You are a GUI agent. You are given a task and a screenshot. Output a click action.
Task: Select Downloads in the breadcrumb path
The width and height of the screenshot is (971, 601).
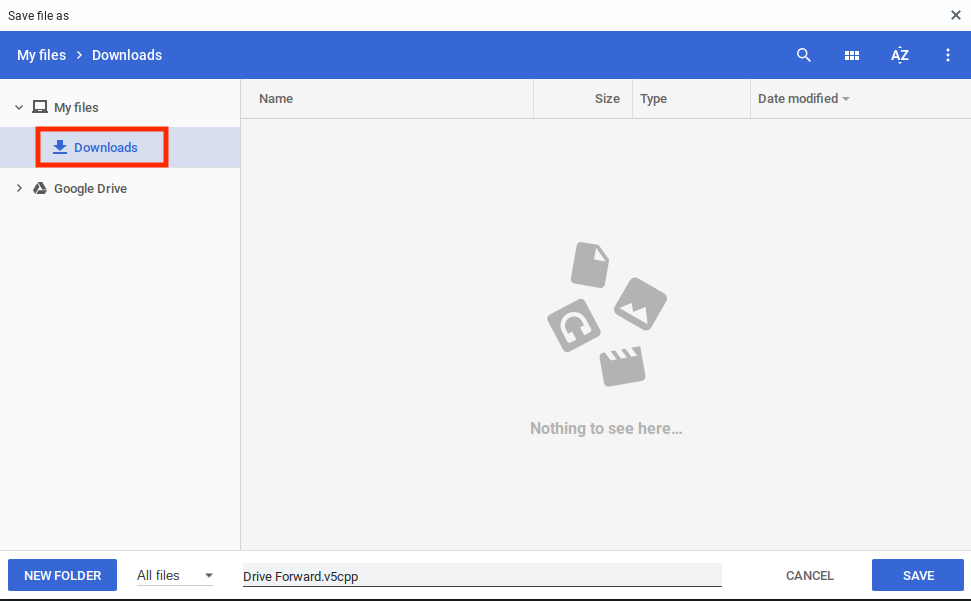click(126, 55)
